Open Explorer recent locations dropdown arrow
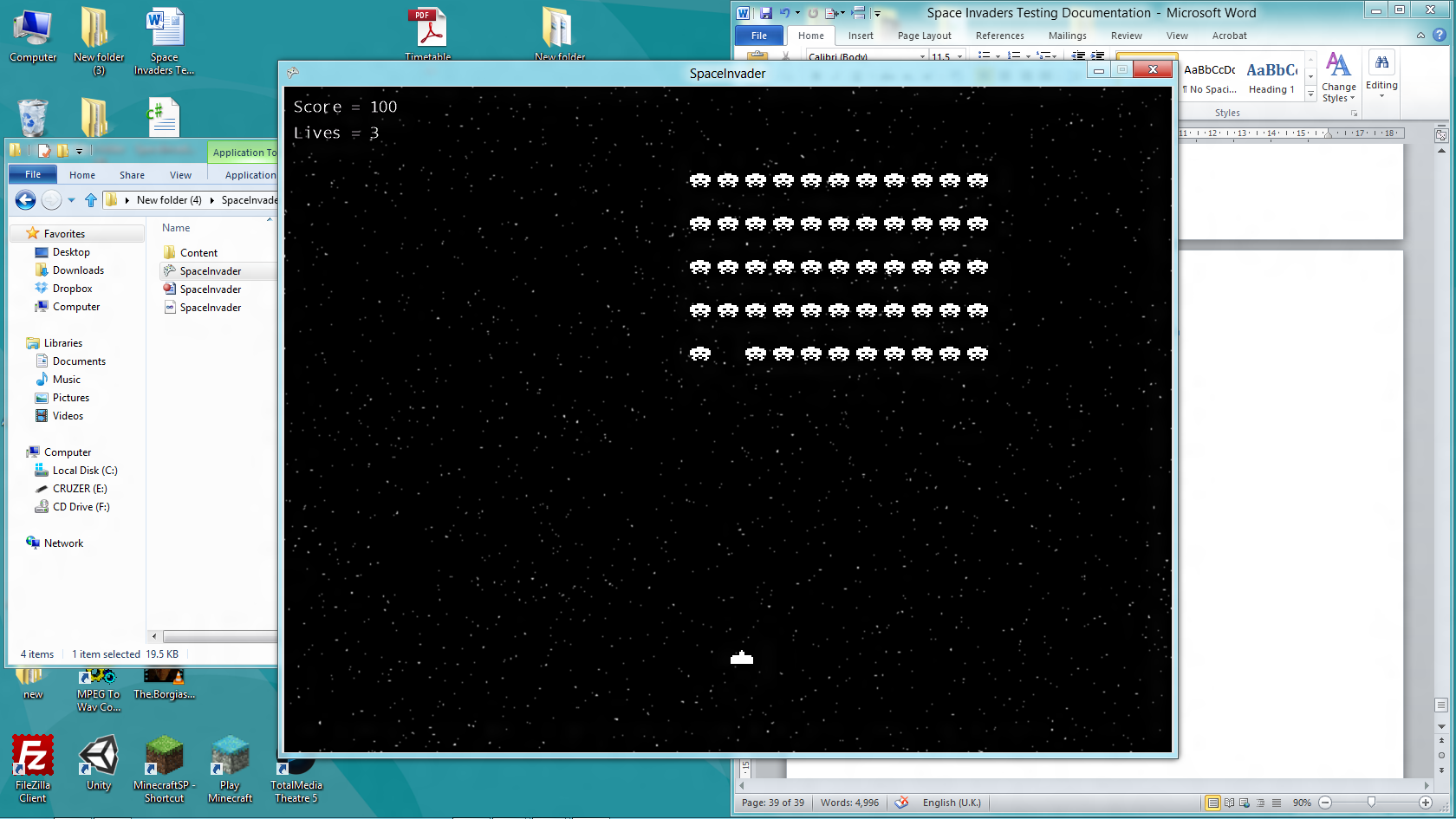Image resolution: width=1456 pixels, height=819 pixels. pos(71,200)
